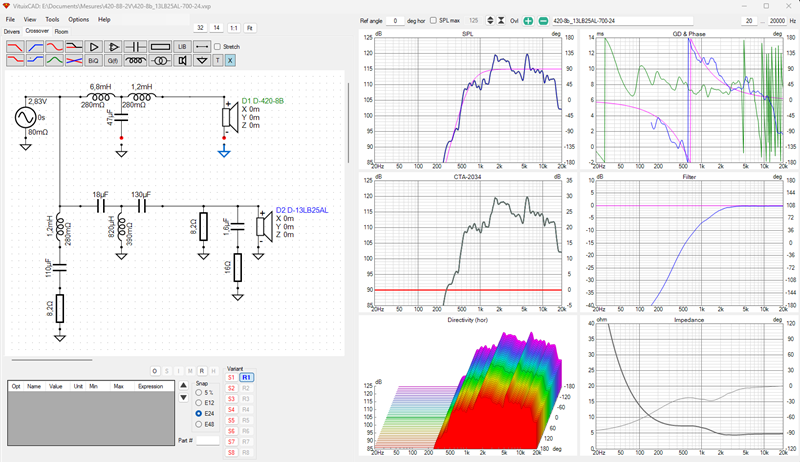The width and height of the screenshot is (800, 462).
Task: Select the E12 snap radio button
Action: (x=198, y=403)
